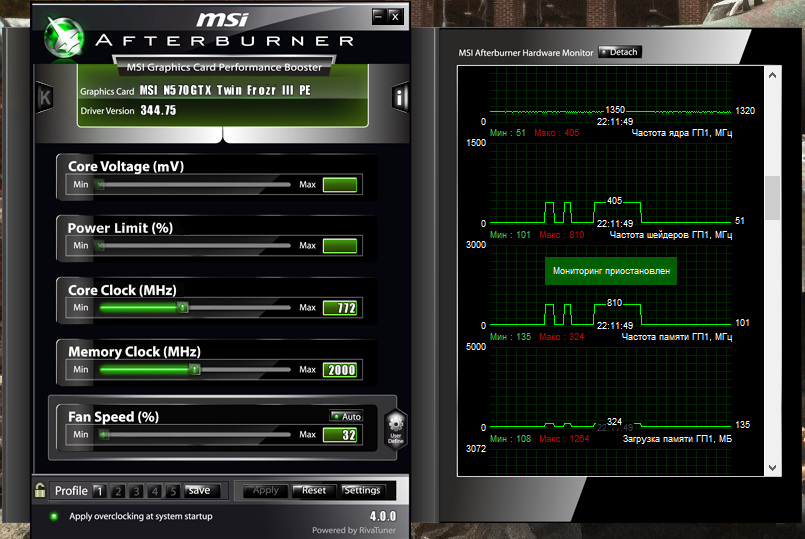This screenshot has width=805, height=539.
Task: Select profile slot 1
Action: point(100,491)
